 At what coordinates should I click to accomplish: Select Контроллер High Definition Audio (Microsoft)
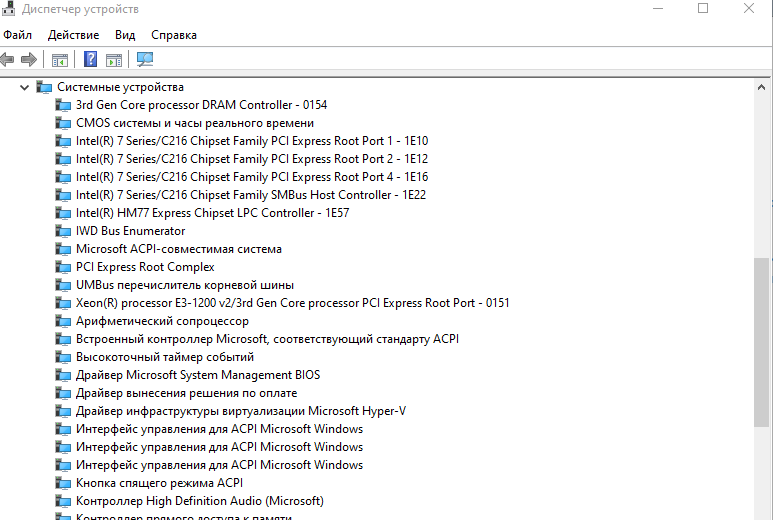(x=200, y=501)
